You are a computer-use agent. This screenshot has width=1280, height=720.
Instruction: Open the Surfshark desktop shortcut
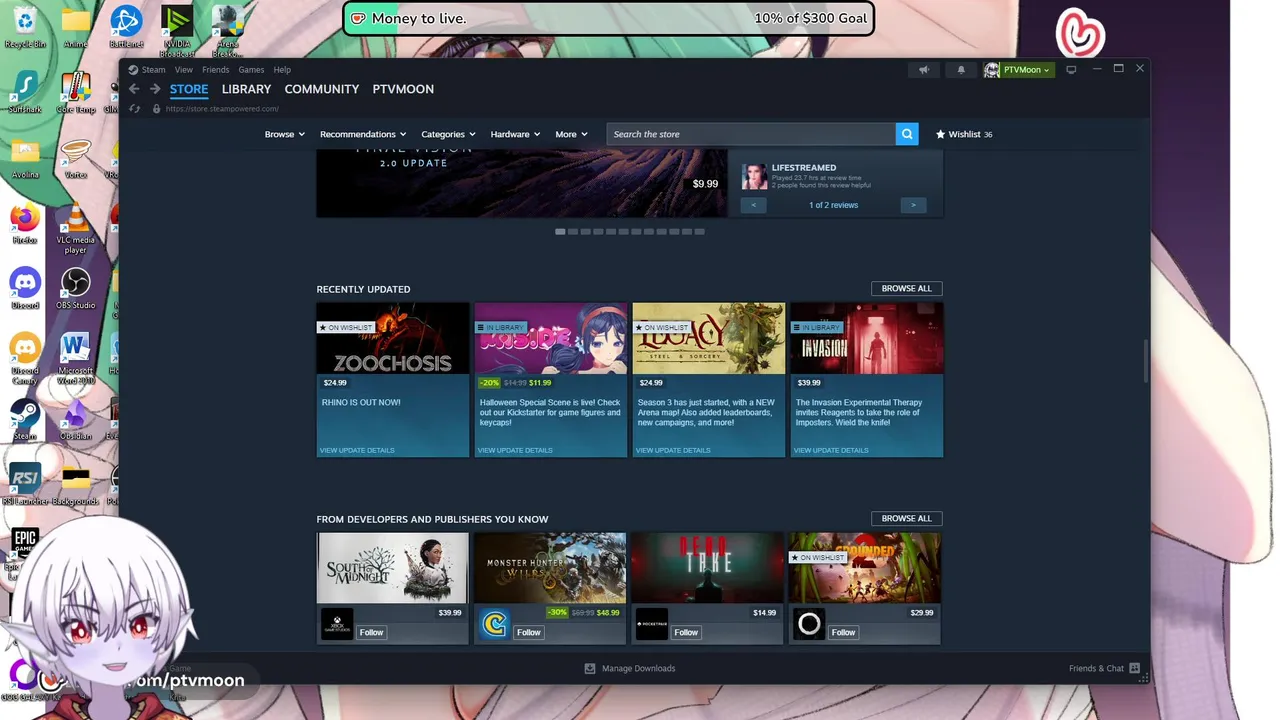click(25, 91)
